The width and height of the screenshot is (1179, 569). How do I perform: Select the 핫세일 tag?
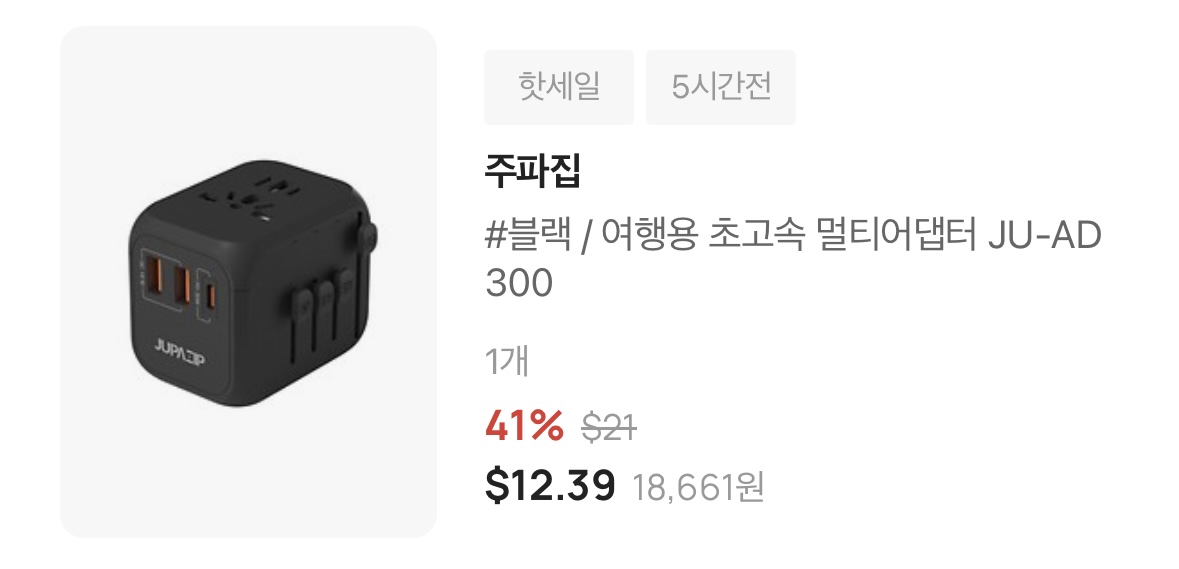point(559,87)
